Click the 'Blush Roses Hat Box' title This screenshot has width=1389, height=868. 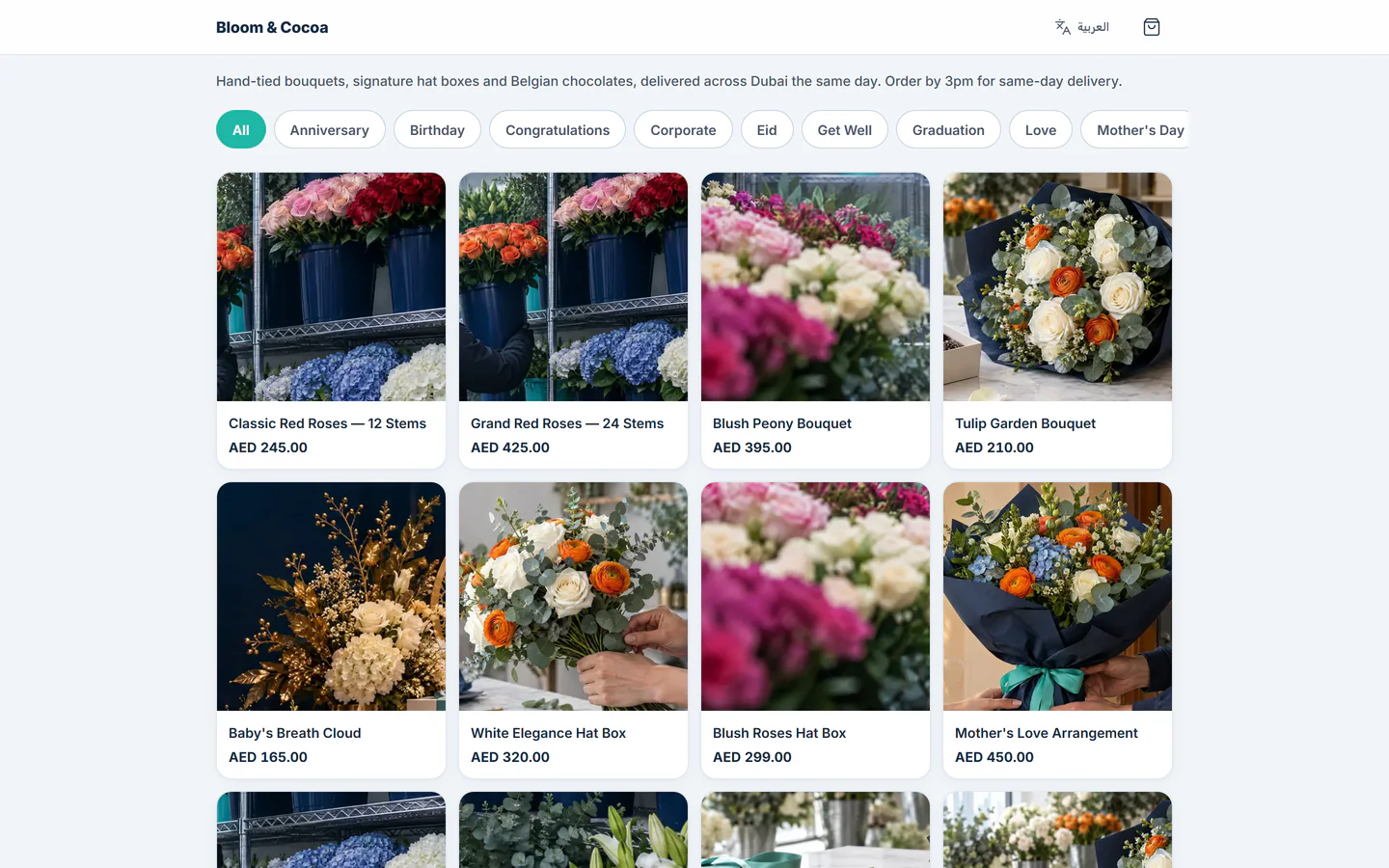click(x=779, y=733)
